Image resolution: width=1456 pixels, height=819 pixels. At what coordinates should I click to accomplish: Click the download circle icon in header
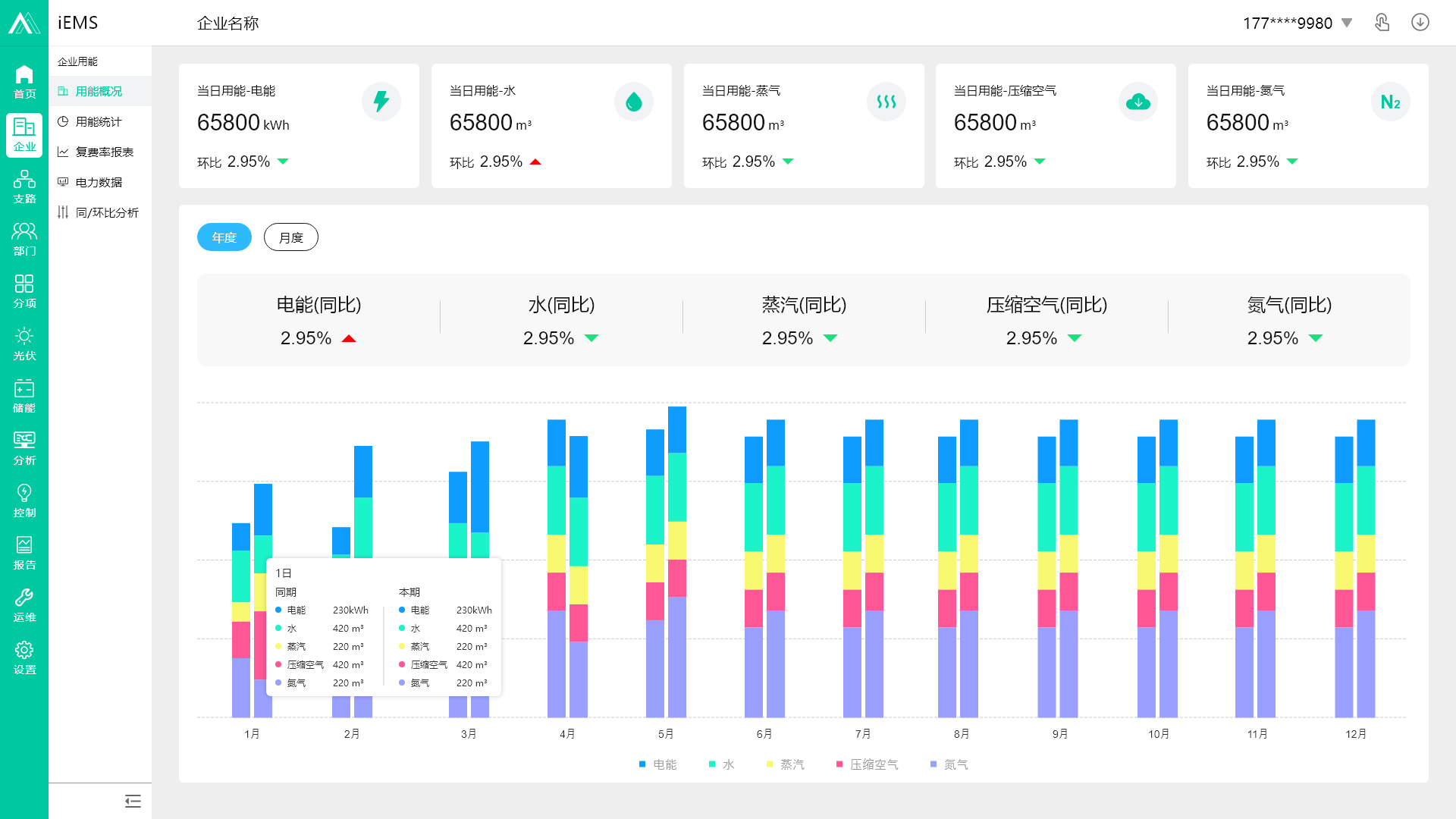1420,23
